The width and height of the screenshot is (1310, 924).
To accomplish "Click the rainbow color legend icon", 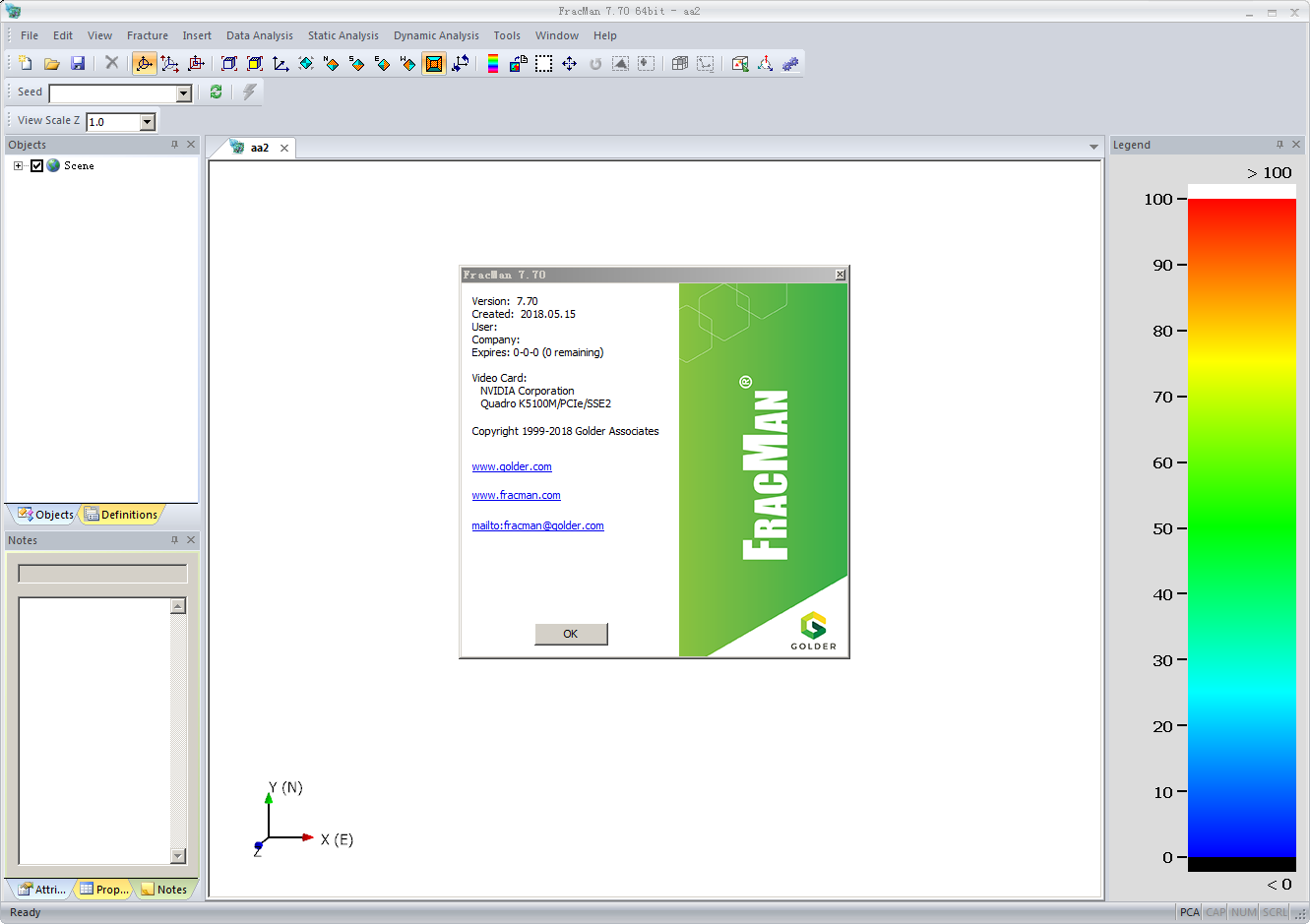I will [x=493, y=63].
